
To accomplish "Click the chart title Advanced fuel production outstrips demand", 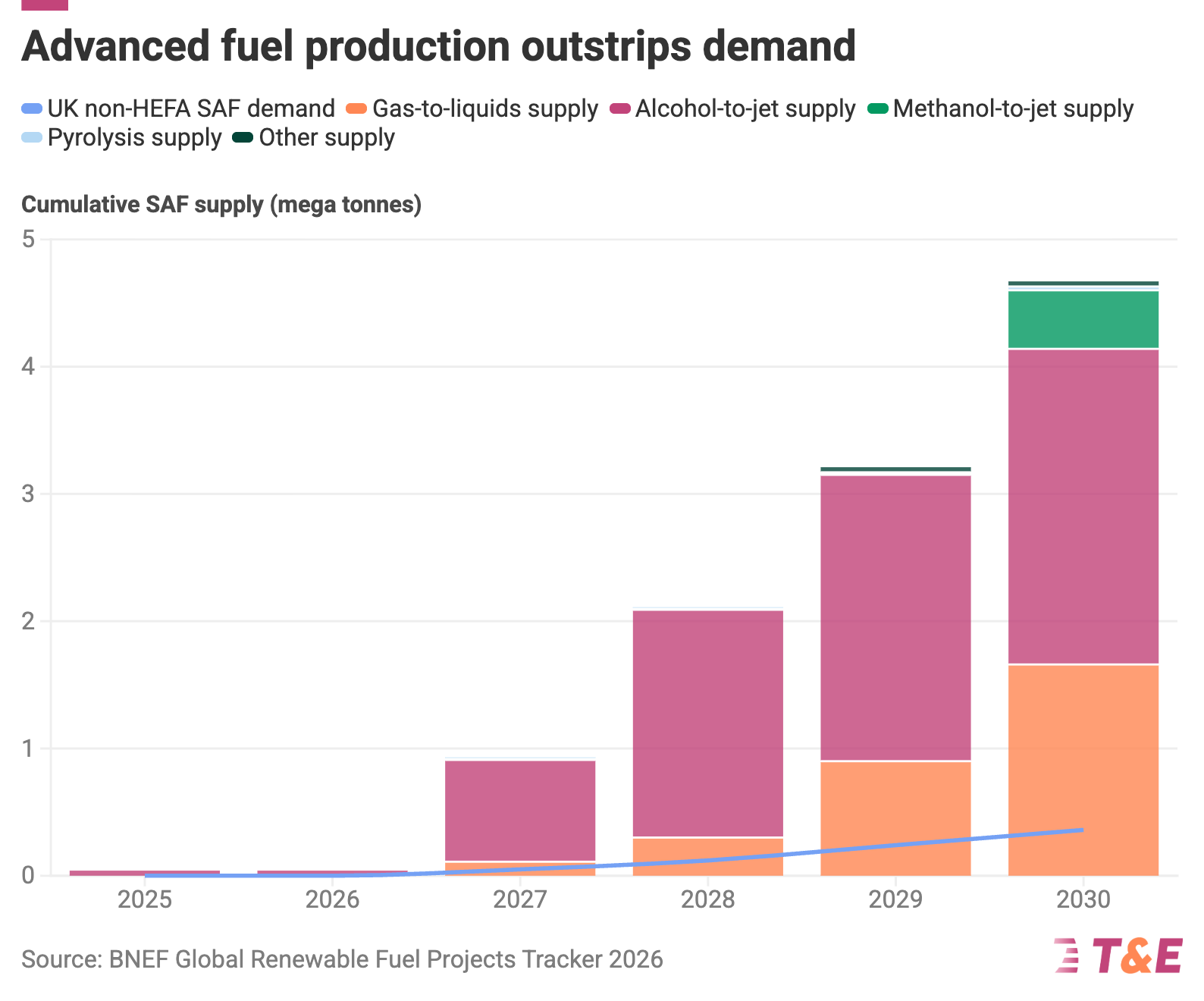I will (x=438, y=45).
